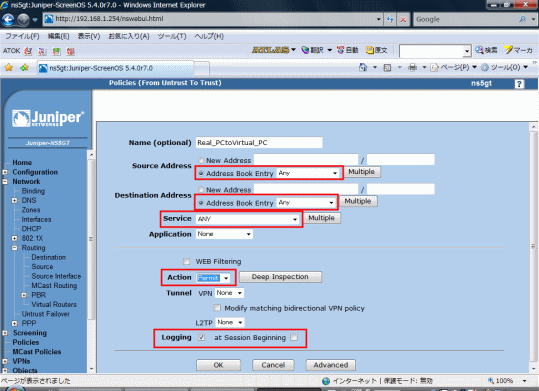Click the OK button
The image size is (539, 391).
point(219,365)
